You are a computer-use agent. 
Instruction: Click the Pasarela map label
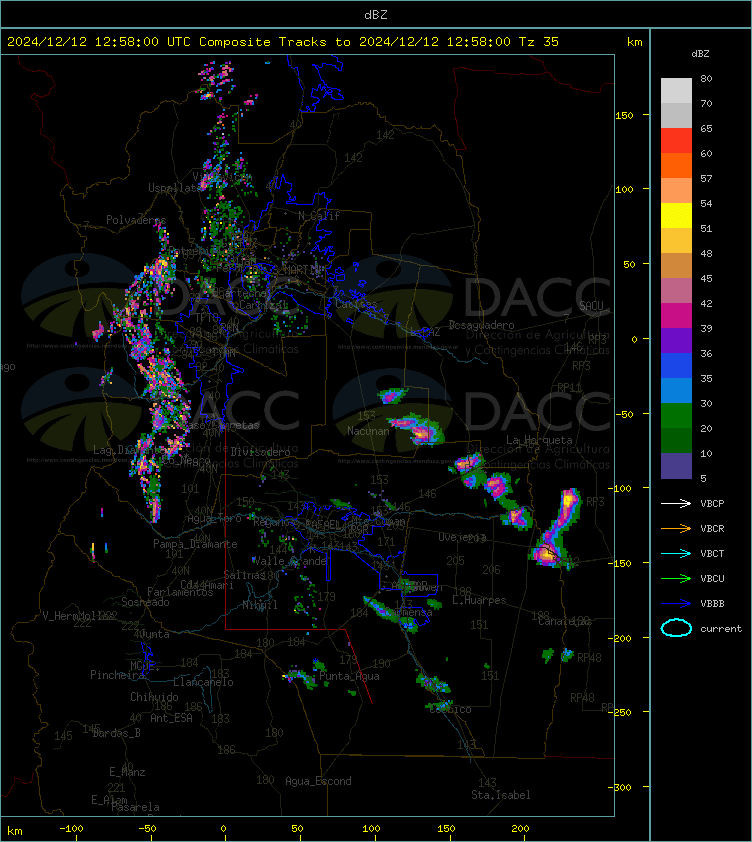pyautogui.click(x=135, y=807)
